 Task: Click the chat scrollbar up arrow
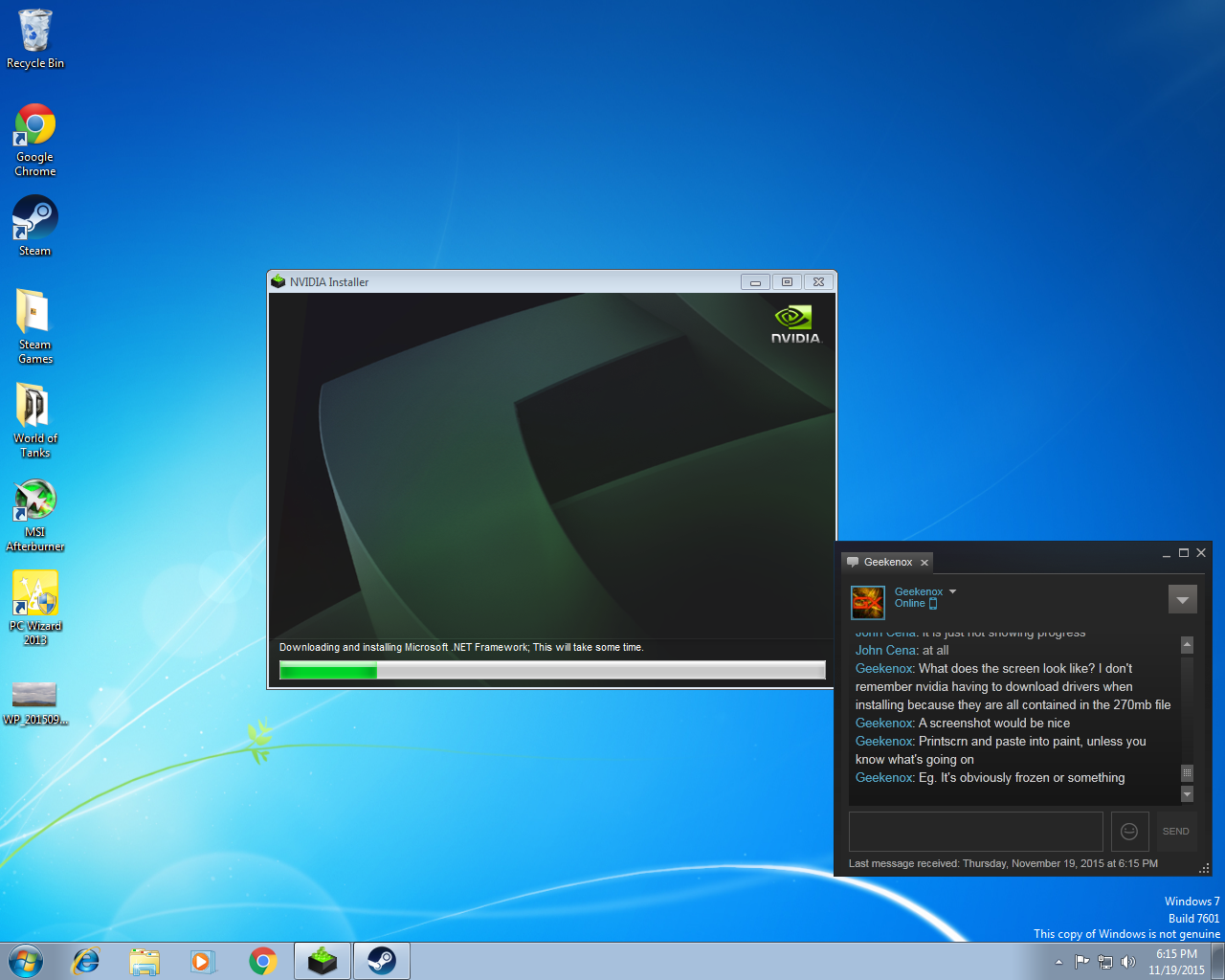[x=1187, y=645]
